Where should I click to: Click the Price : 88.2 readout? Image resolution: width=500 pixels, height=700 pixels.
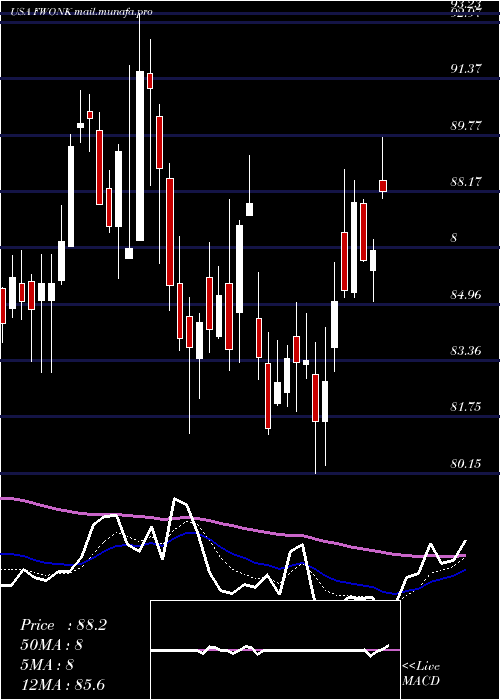pyautogui.click(x=63, y=625)
